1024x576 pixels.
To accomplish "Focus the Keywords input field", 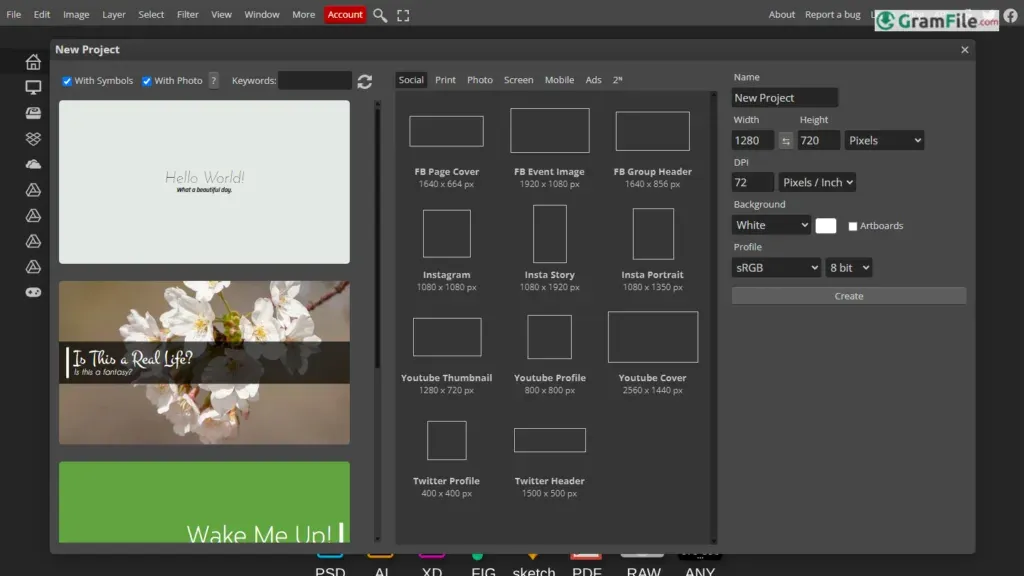I will [315, 81].
